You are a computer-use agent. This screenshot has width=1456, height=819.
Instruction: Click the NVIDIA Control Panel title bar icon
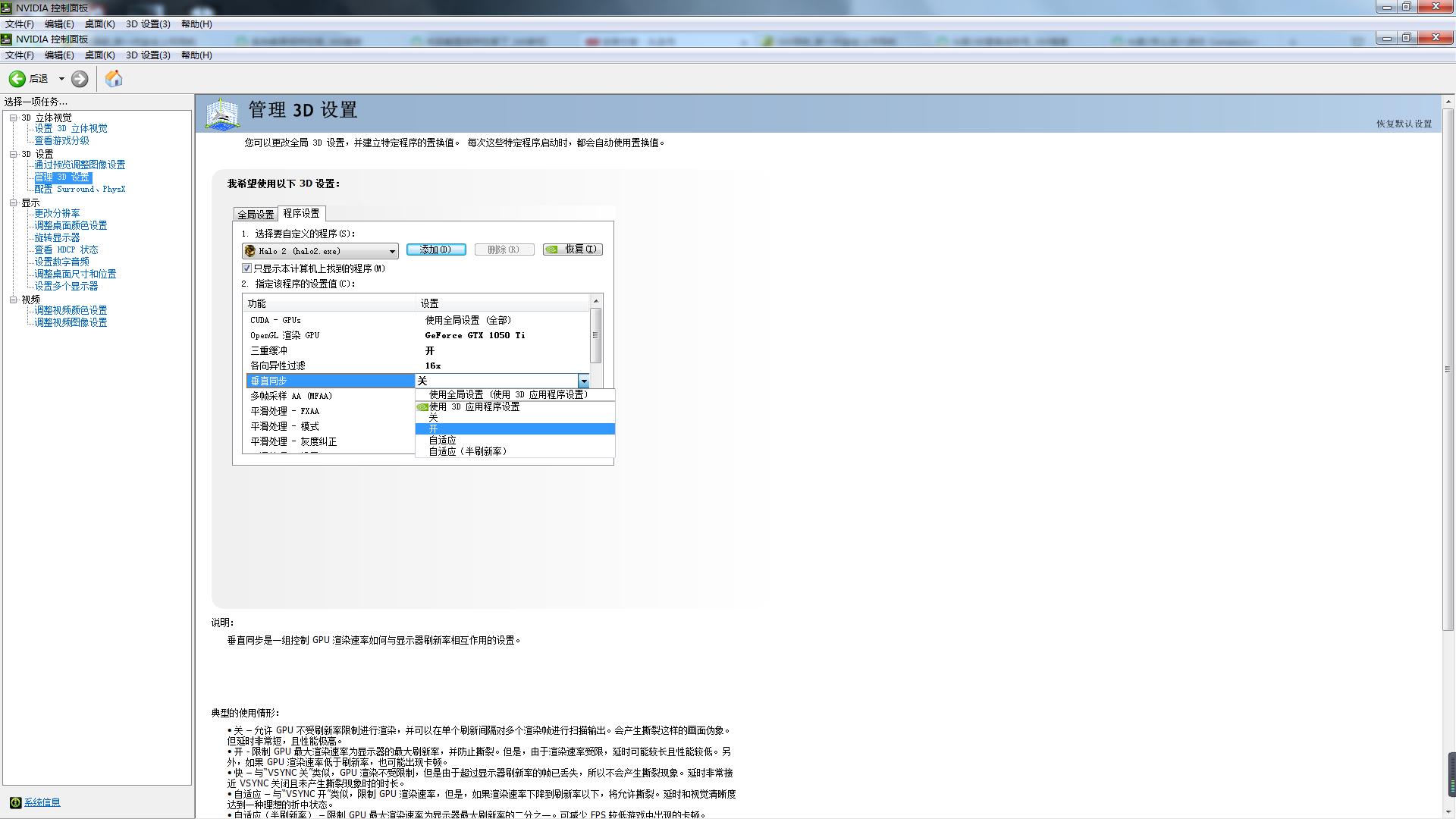point(8,38)
